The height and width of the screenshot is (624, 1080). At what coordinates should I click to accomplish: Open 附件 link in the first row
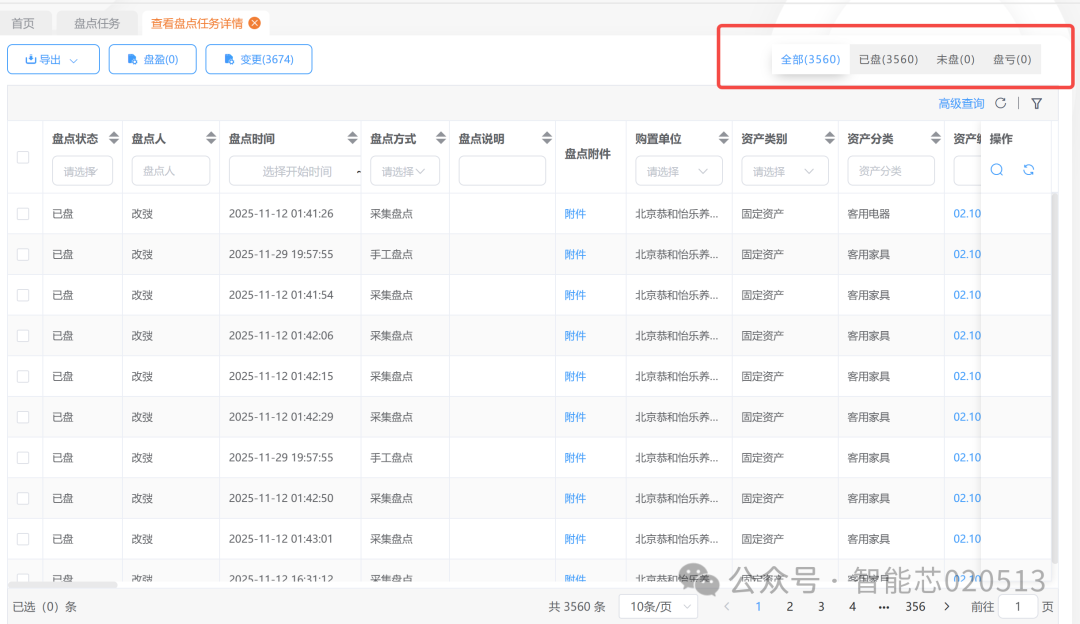click(x=575, y=214)
